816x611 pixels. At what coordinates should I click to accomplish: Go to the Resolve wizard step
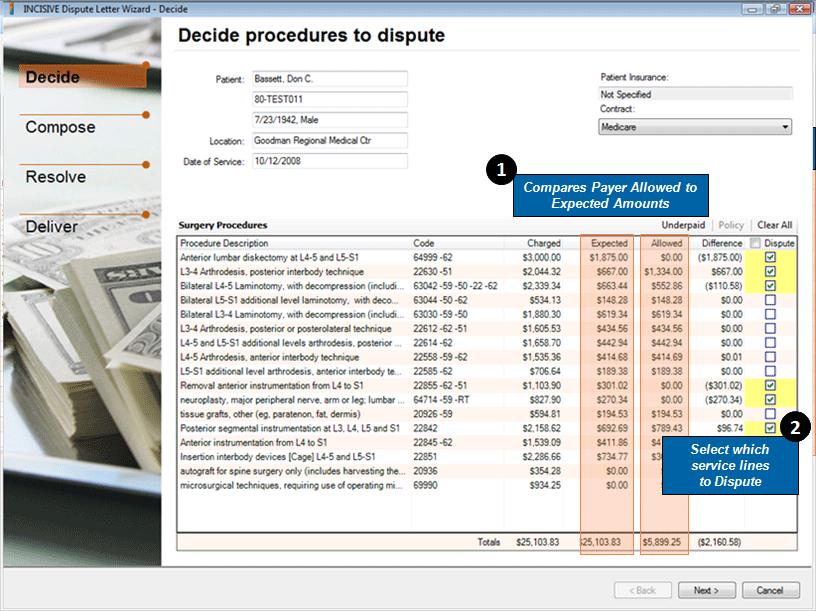point(56,177)
